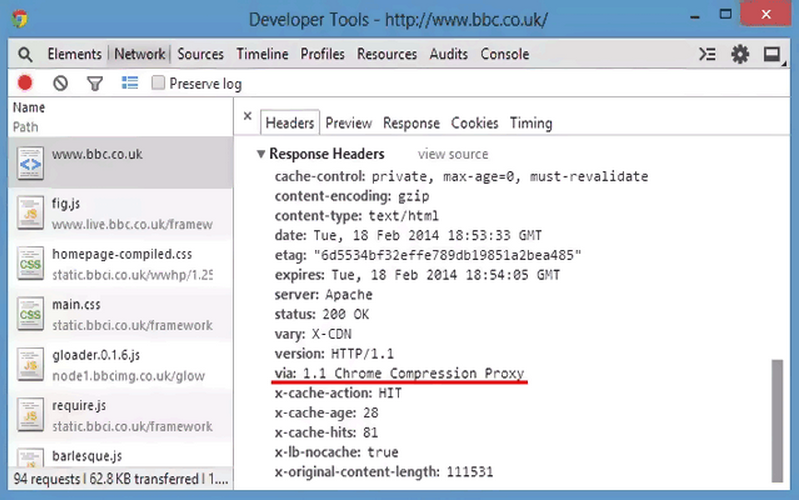Image resolution: width=800 pixels, height=502 pixels.
Task: Click the main.css stylesheet icon
Action: (x=30, y=314)
